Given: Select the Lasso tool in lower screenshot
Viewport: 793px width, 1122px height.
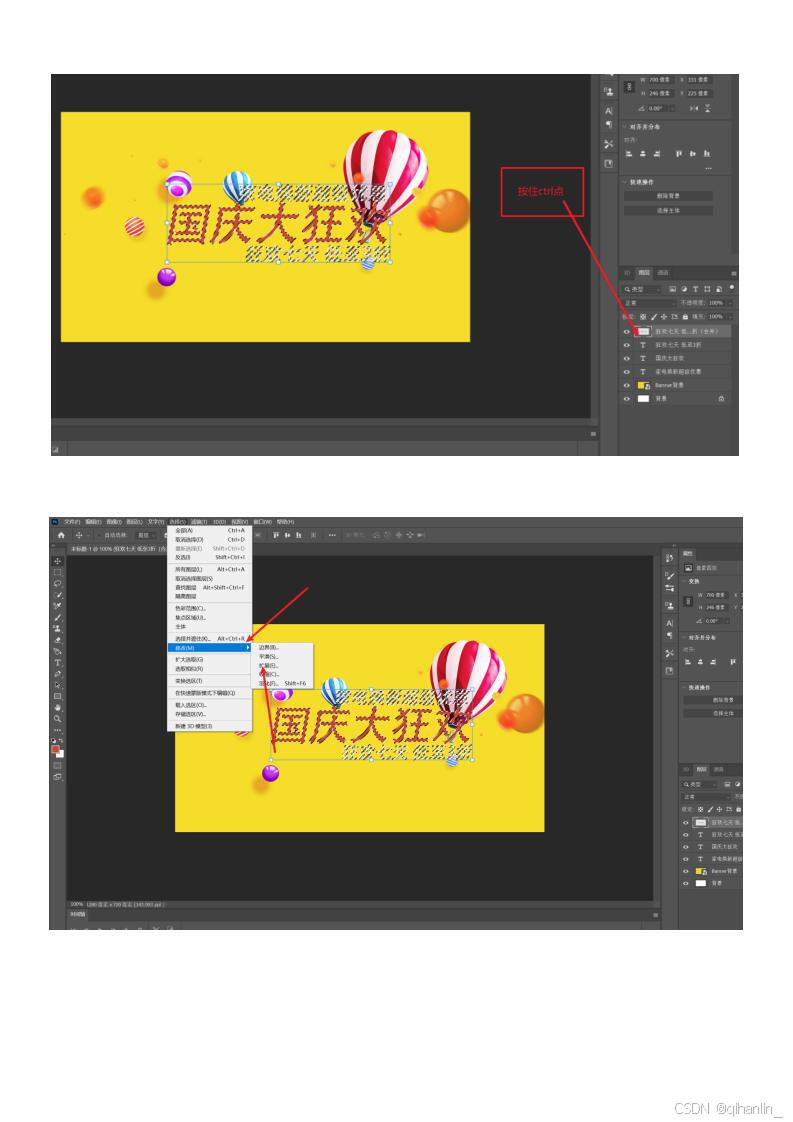Looking at the screenshot, I should (57, 583).
